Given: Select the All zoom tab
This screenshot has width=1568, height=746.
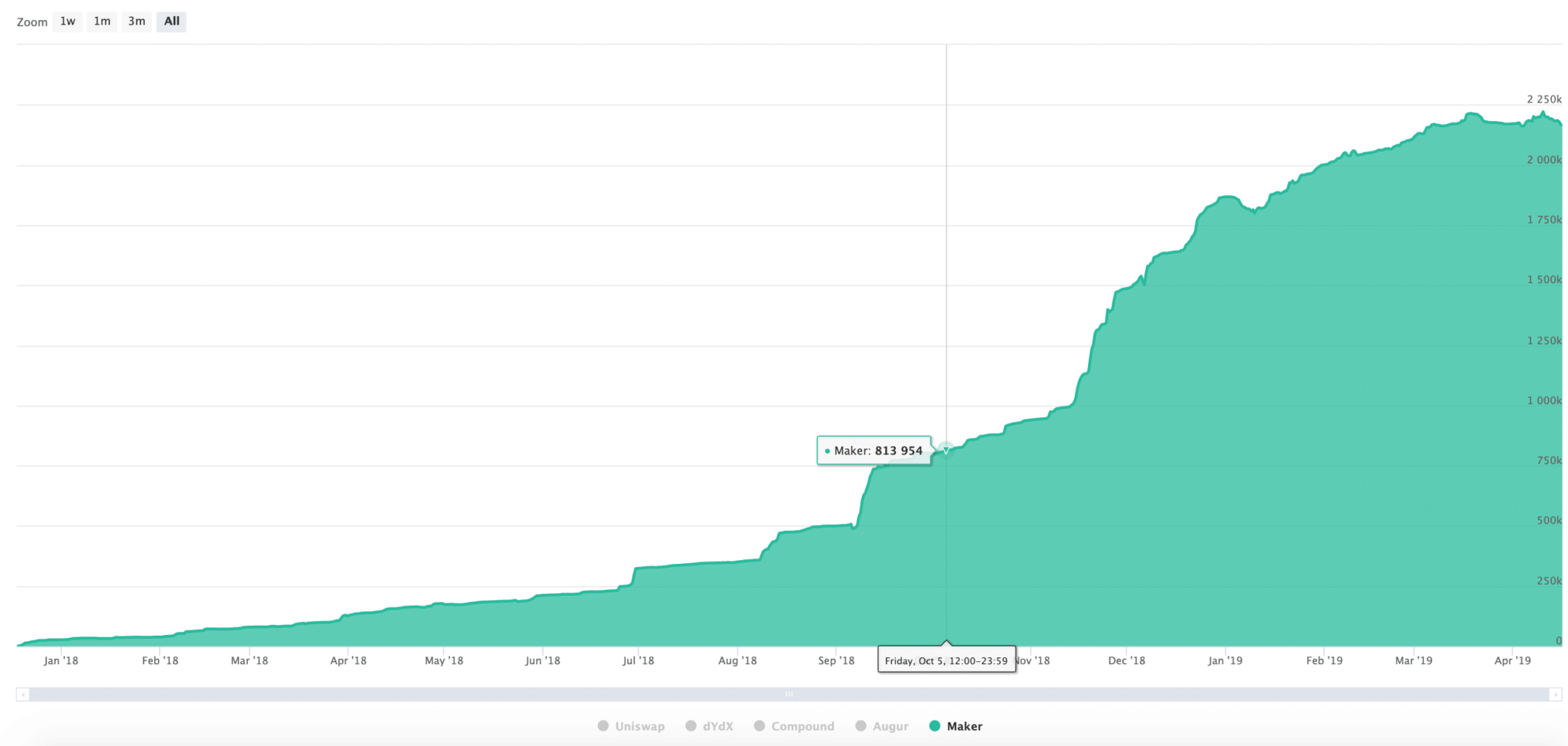Looking at the screenshot, I should pyautogui.click(x=171, y=21).
